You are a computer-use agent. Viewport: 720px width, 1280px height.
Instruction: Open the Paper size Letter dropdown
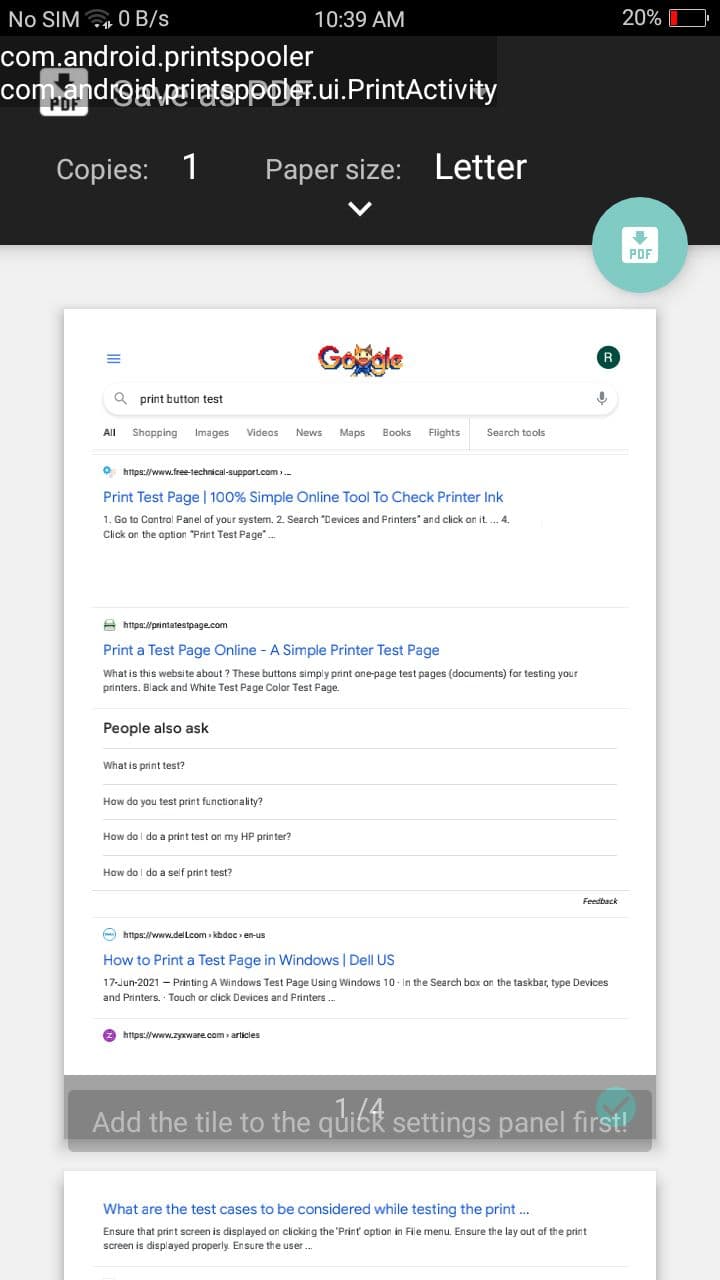pyautogui.click(x=480, y=167)
